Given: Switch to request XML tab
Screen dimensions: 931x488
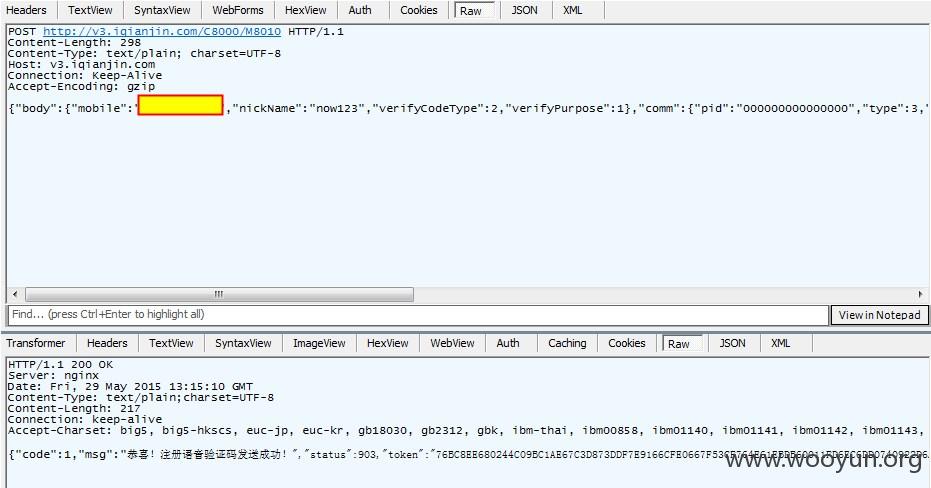Looking at the screenshot, I should pyautogui.click(x=572, y=10).
